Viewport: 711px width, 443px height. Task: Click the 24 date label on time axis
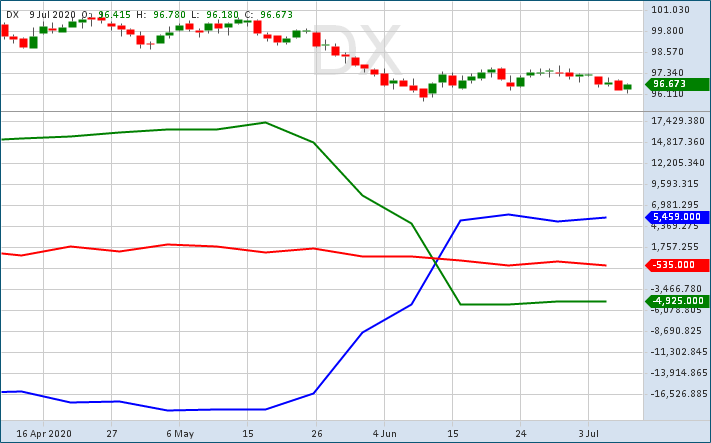[x=521, y=434]
